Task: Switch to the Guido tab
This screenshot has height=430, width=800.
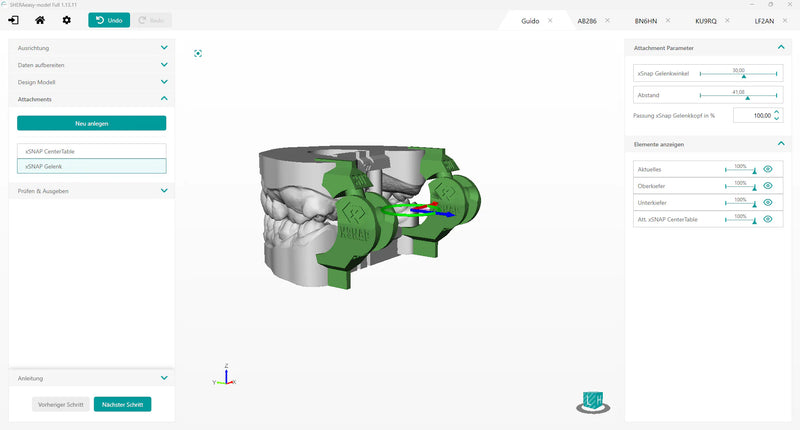Action: [530, 21]
